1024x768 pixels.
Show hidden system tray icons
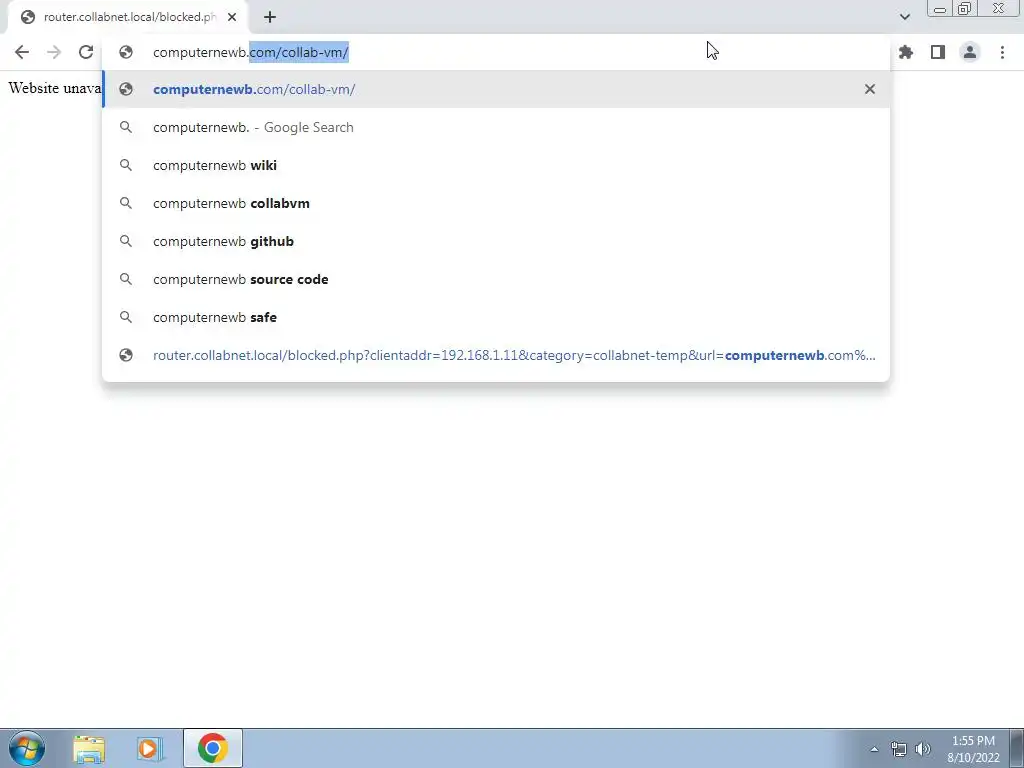(874, 749)
